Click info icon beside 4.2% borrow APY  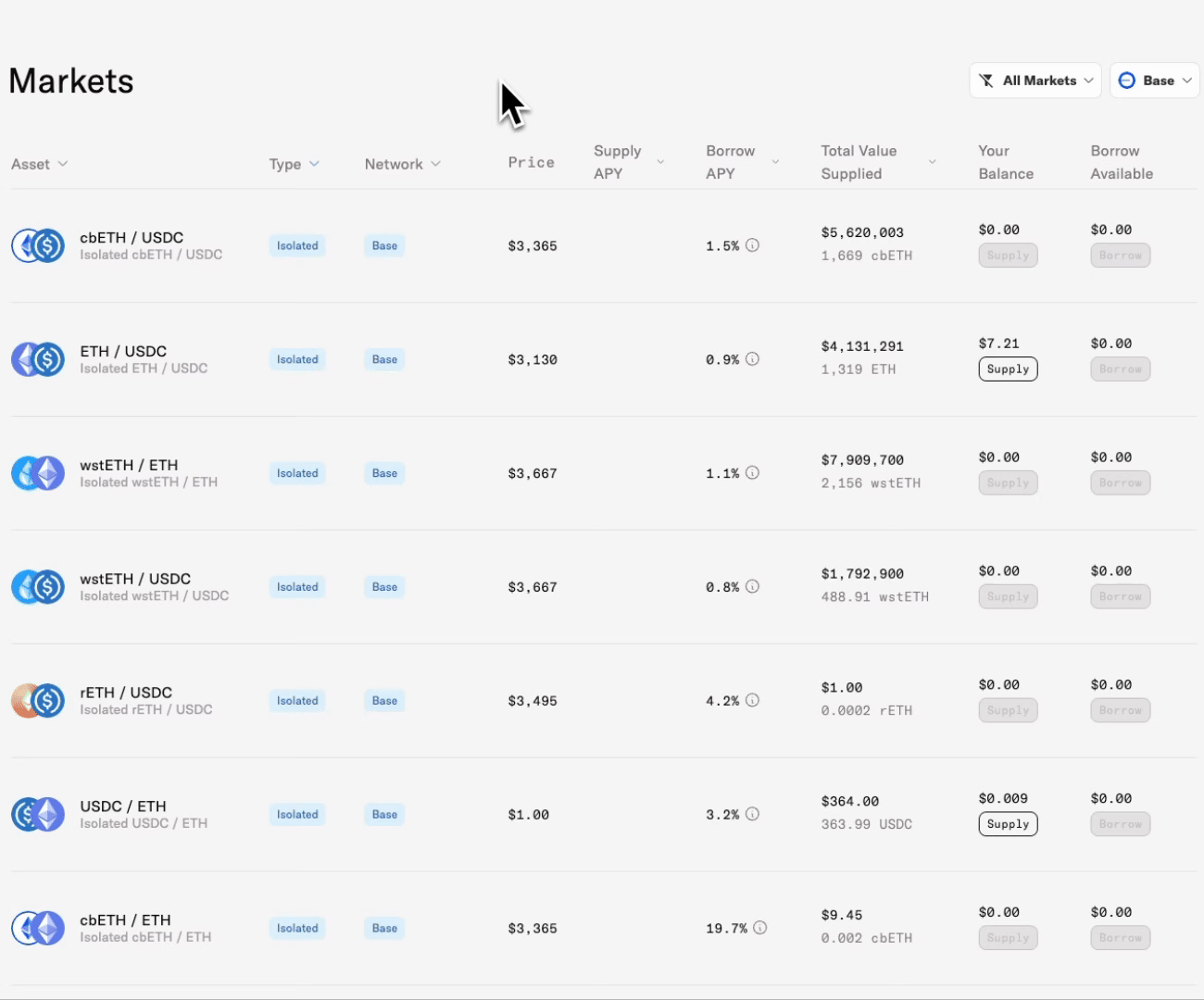753,700
